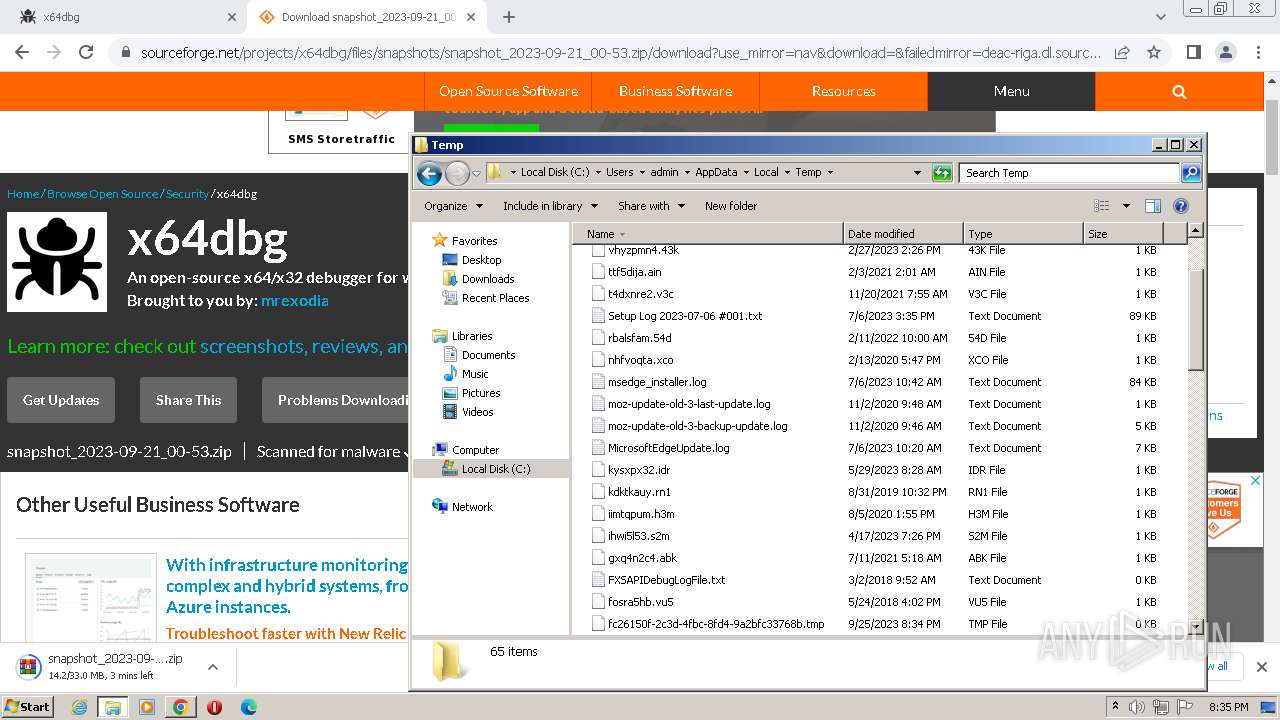1280x720 pixels.
Task: Click SourceForge orange search icon
Action: [1179, 91]
